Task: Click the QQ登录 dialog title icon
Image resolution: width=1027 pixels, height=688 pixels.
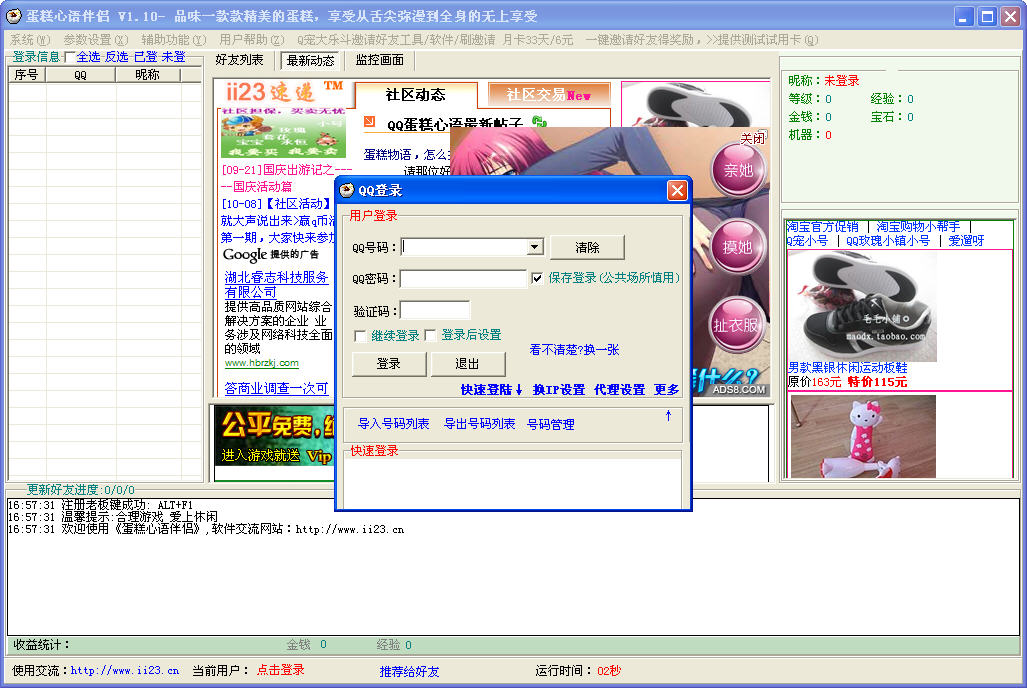Action: 347,191
